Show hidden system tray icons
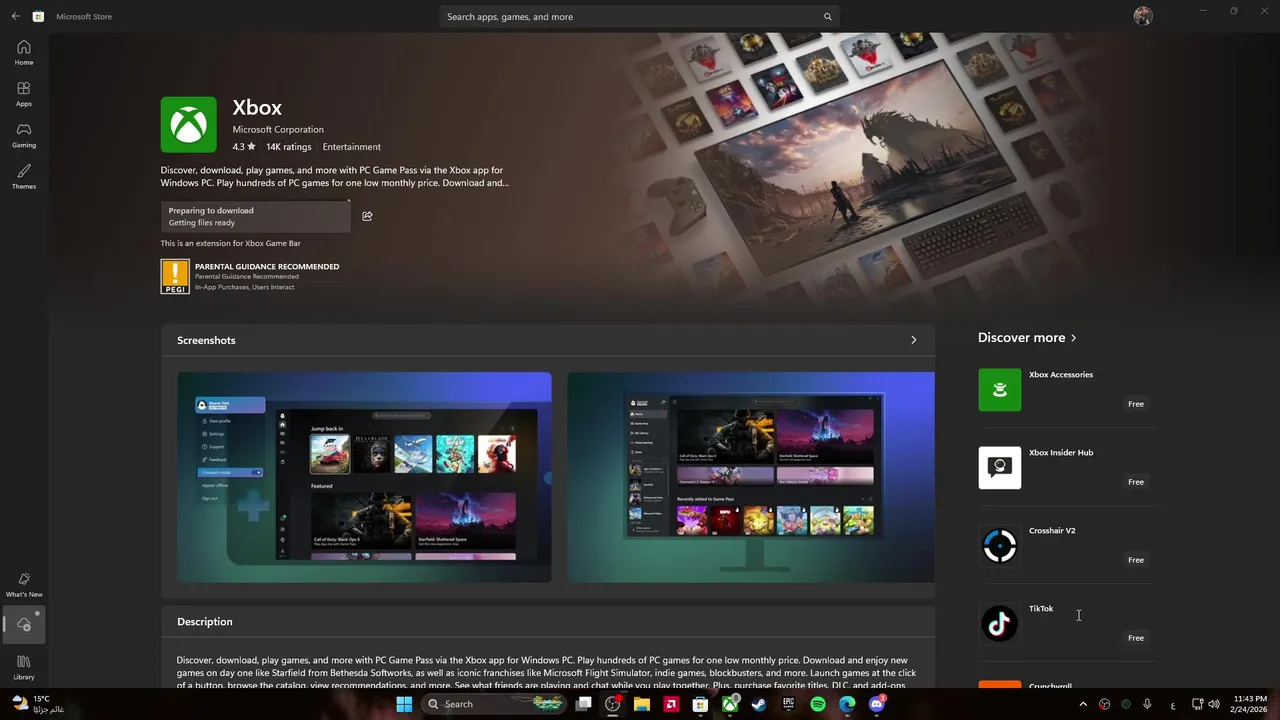Image resolution: width=1280 pixels, height=720 pixels. (x=1083, y=704)
